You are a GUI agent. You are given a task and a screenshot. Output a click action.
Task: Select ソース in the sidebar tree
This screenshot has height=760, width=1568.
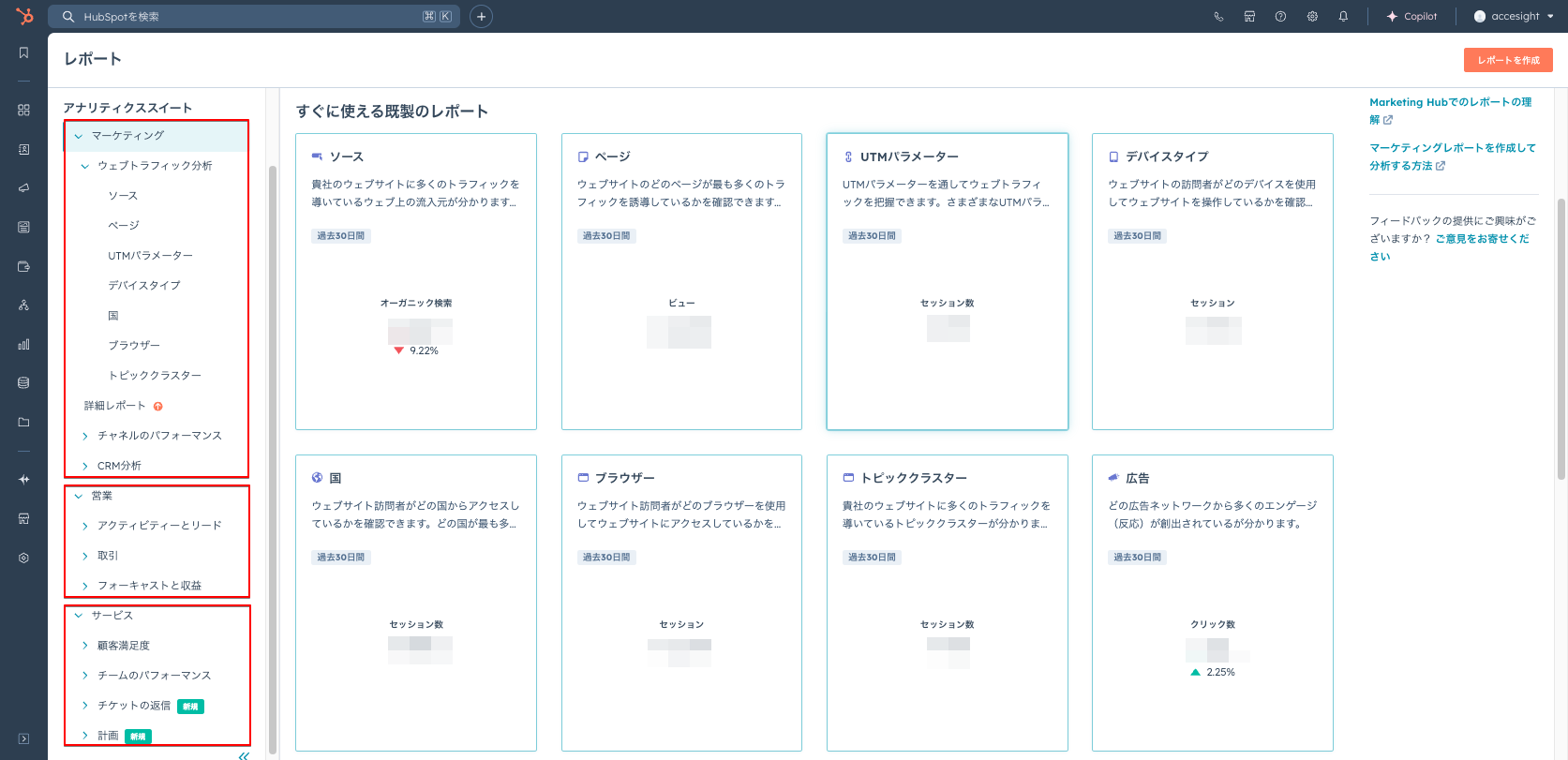[123, 196]
